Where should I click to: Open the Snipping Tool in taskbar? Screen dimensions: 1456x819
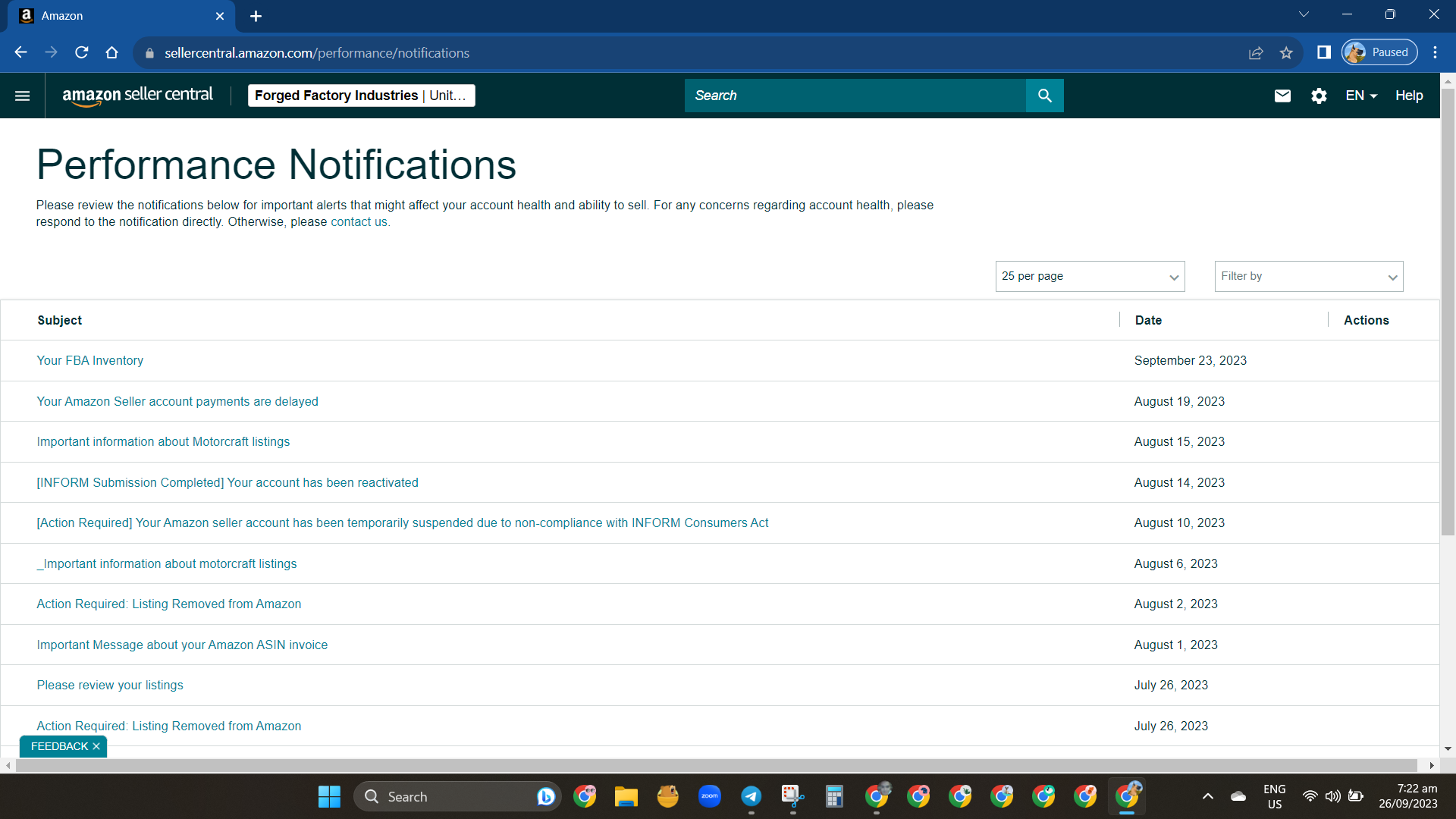tap(792, 796)
